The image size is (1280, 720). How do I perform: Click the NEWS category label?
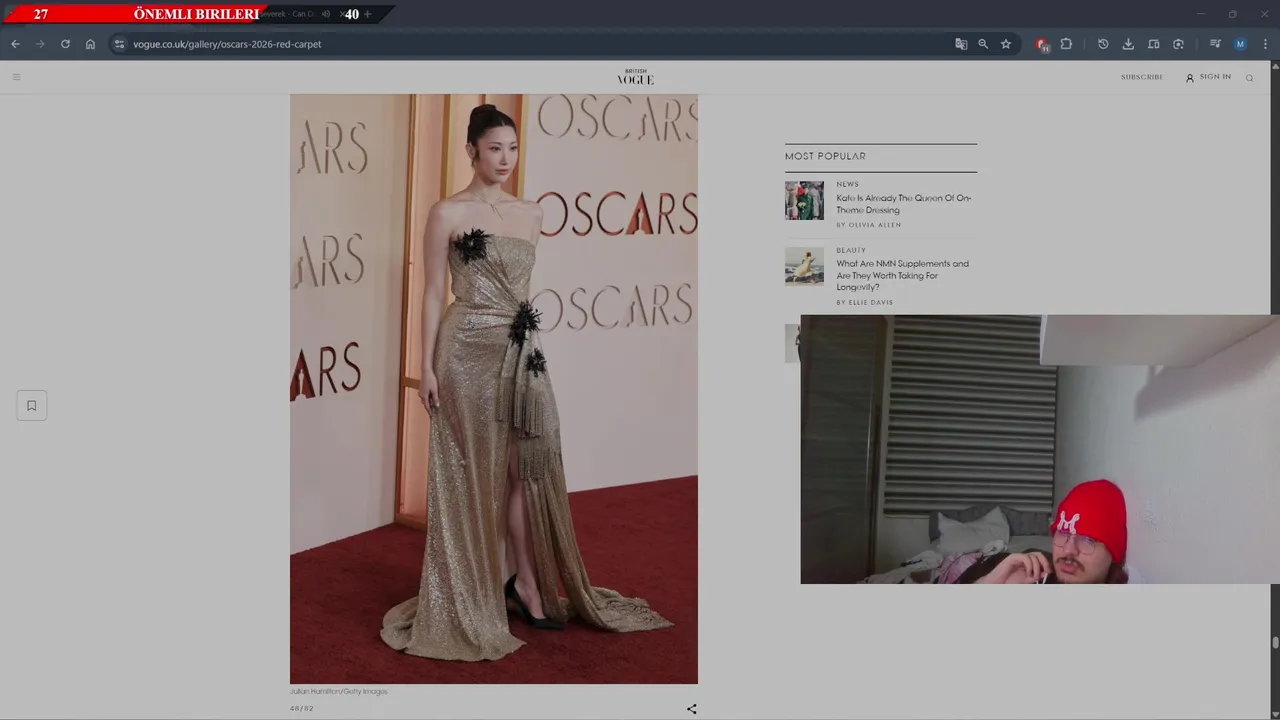point(847,184)
